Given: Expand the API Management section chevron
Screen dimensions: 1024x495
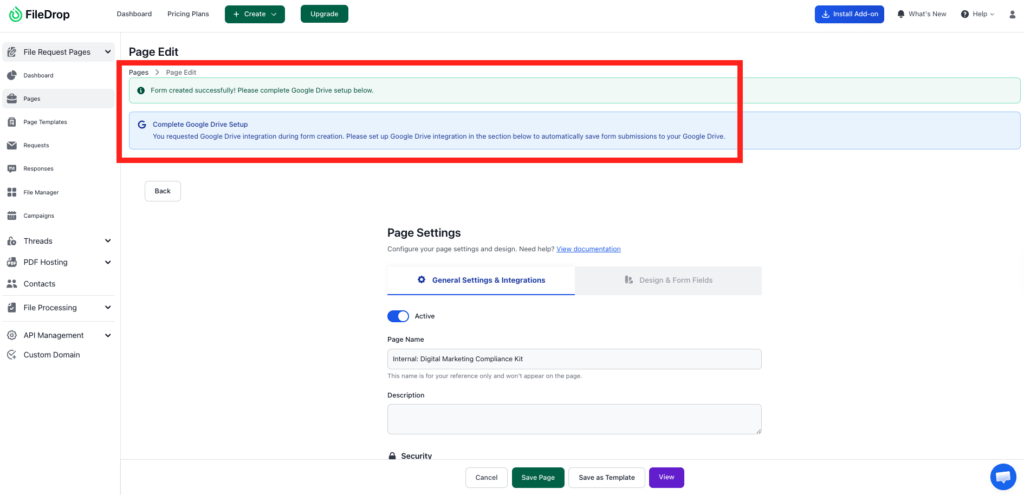Looking at the screenshot, I should (x=108, y=335).
